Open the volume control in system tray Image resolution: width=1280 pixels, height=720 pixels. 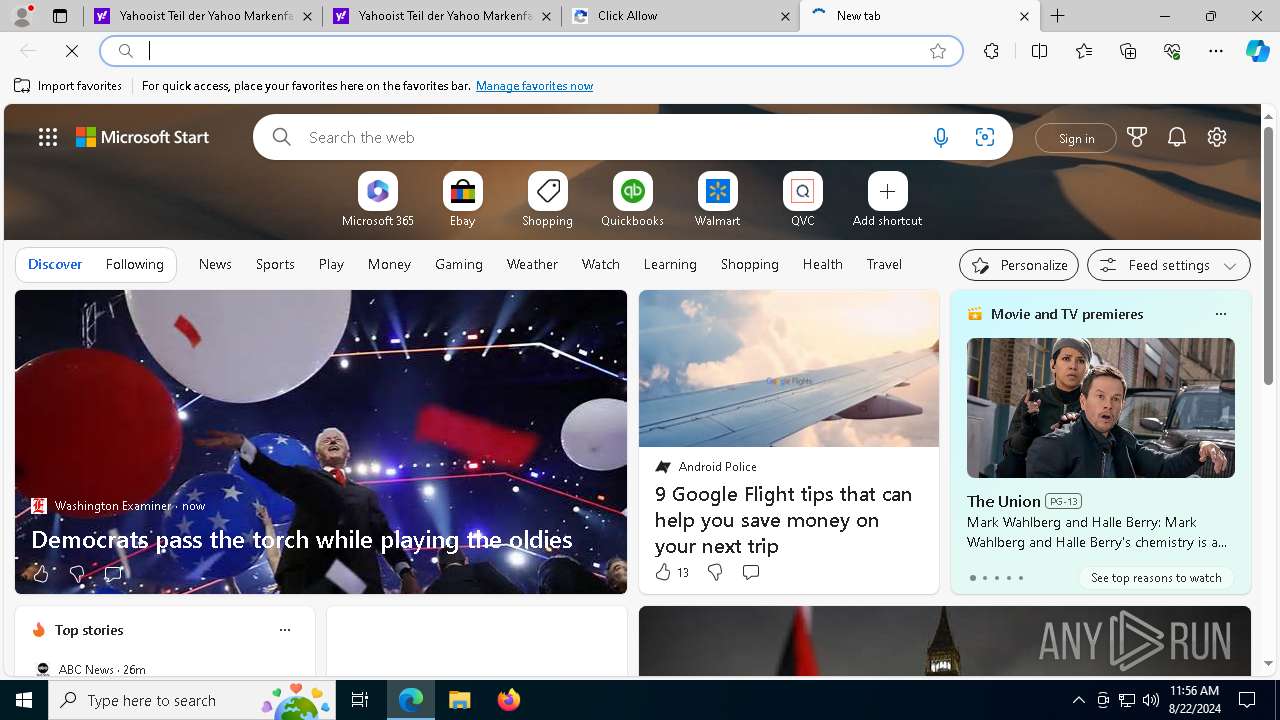tap(1150, 700)
